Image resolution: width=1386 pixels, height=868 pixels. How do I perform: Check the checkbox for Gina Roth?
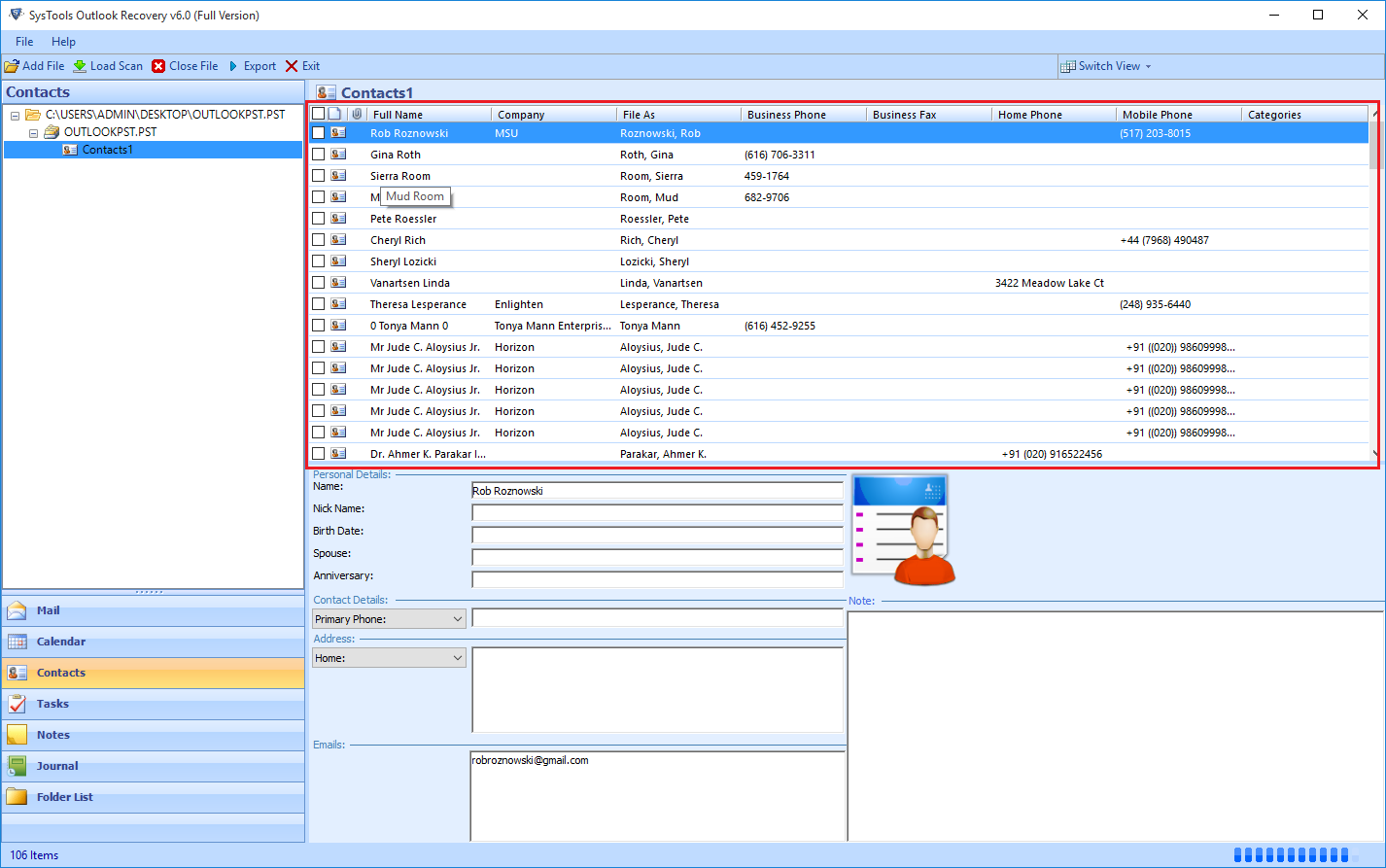(318, 155)
